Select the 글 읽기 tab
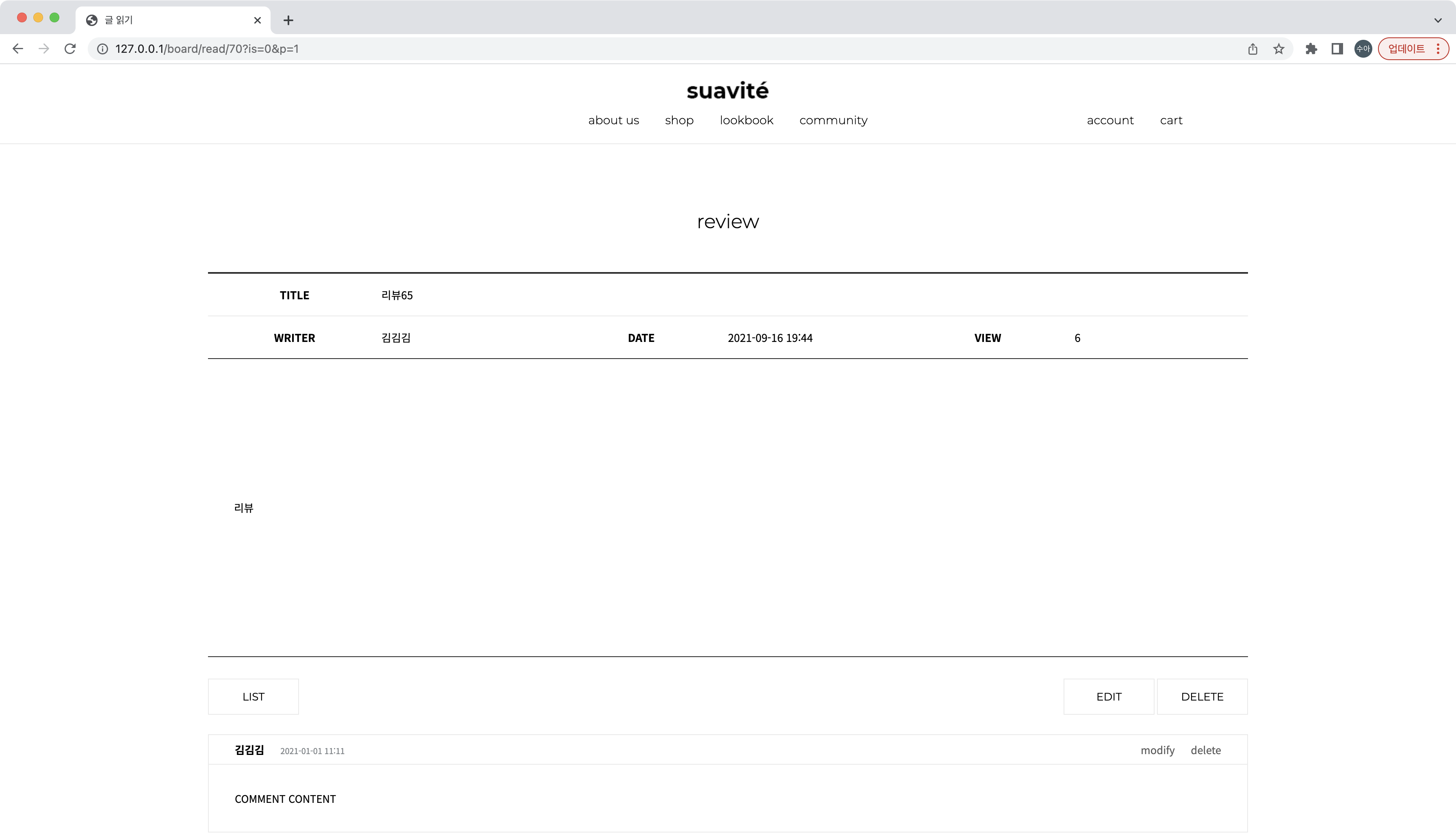This screenshot has width=1456, height=839. pyautogui.click(x=173, y=20)
